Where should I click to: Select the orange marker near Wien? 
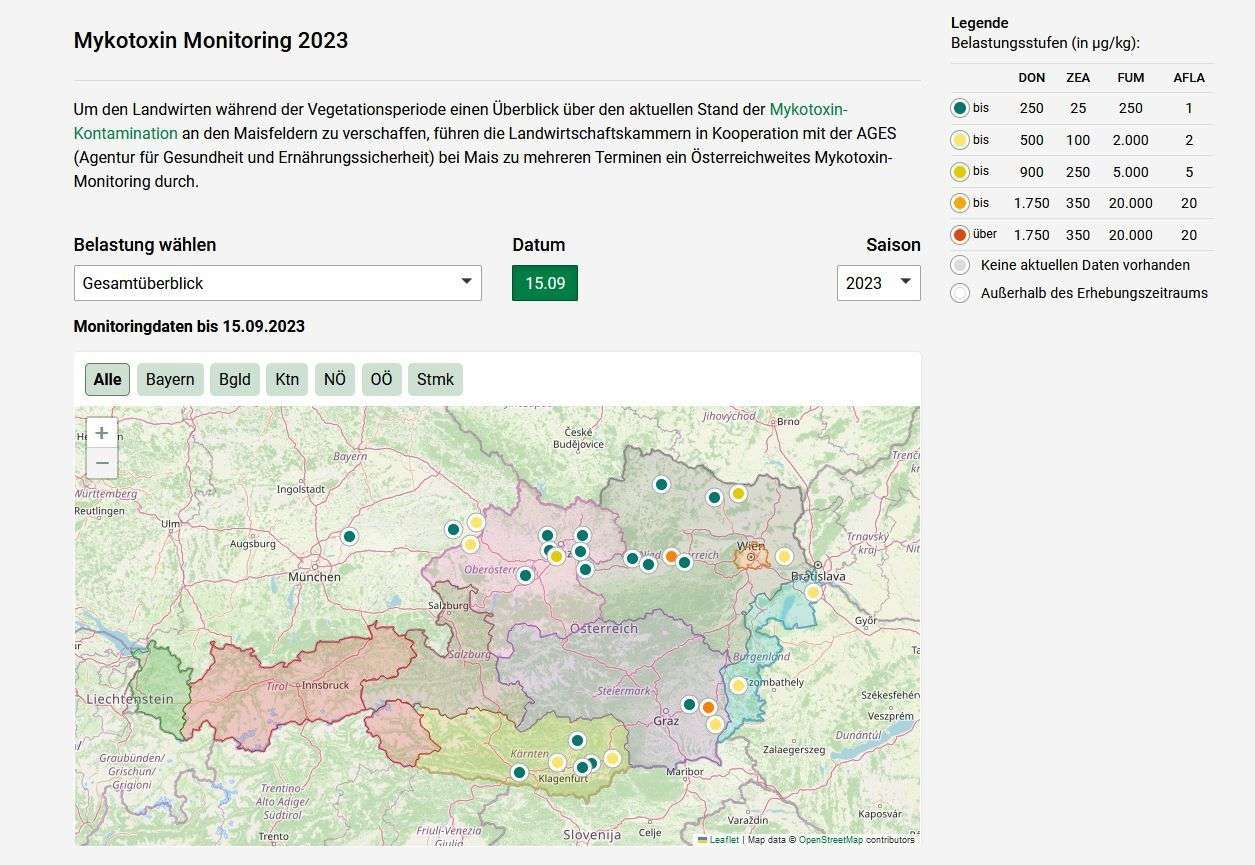coord(669,554)
